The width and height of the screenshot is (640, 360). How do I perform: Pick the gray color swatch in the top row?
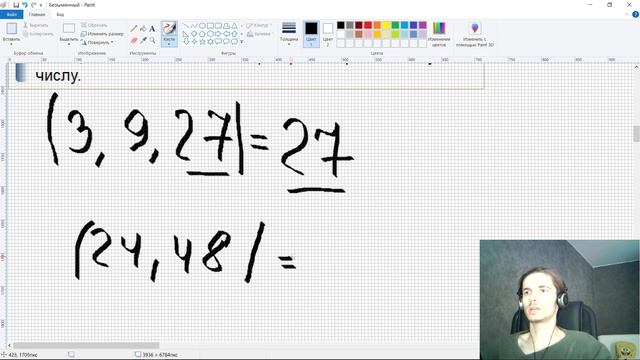[350, 25]
